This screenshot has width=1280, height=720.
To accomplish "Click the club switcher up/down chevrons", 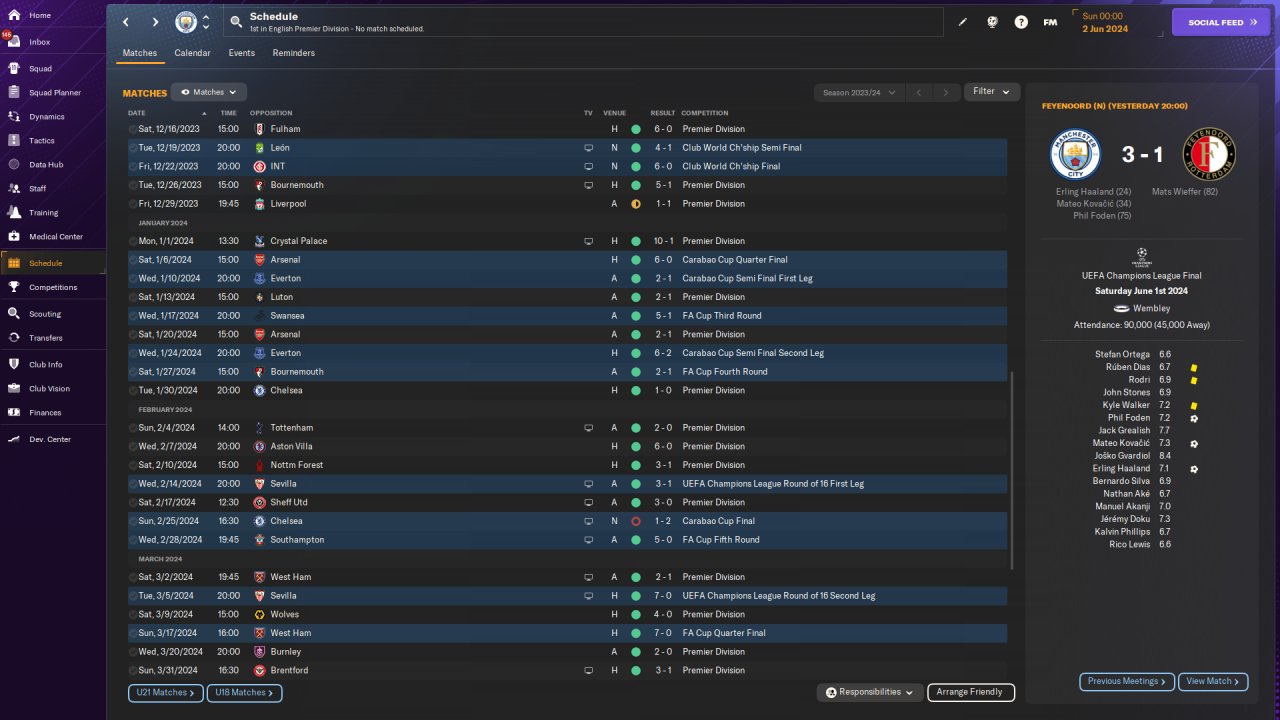I will coord(206,22).
